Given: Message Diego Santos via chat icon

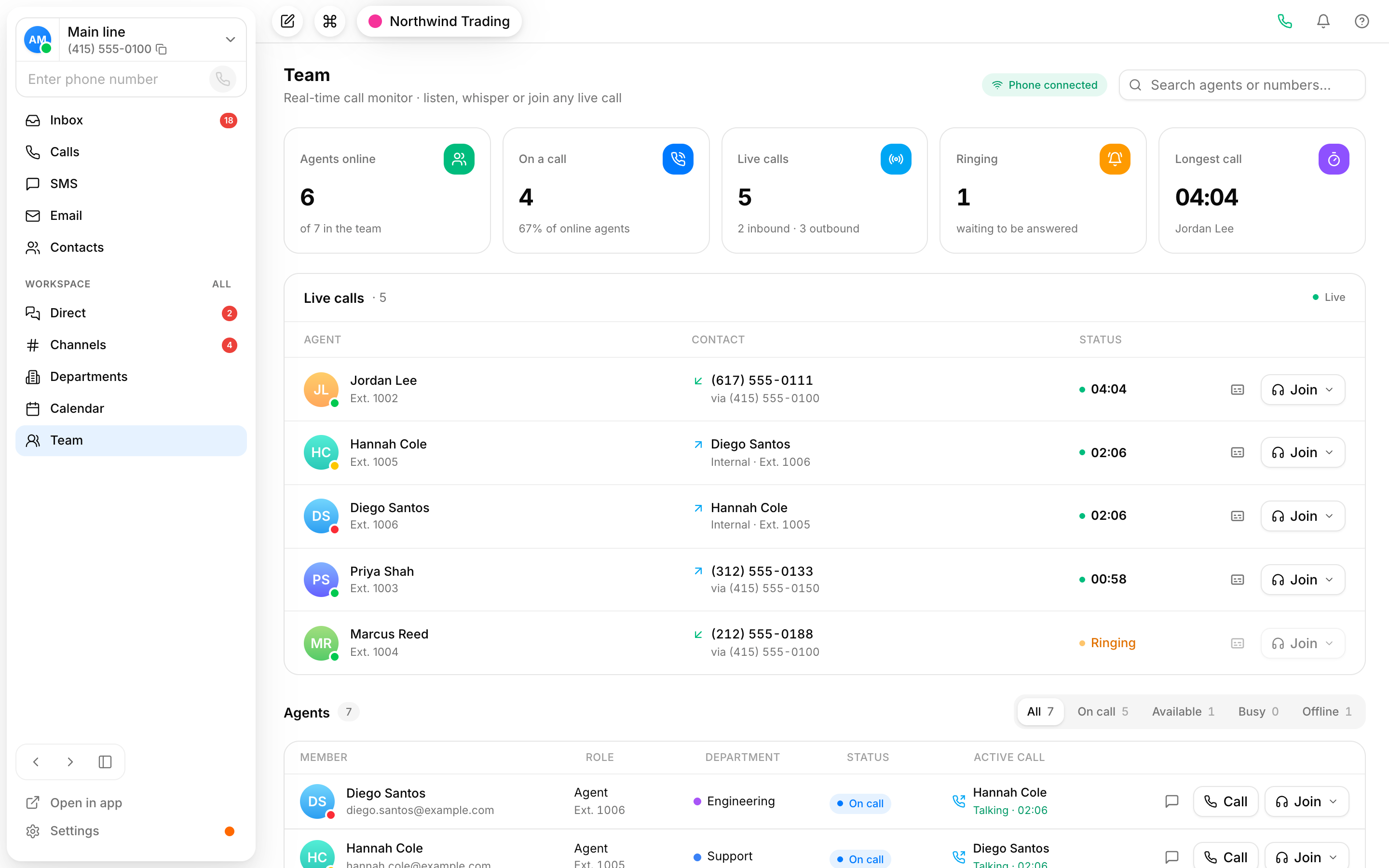Looking at the screenshot, I should [x=1171, y=801].
